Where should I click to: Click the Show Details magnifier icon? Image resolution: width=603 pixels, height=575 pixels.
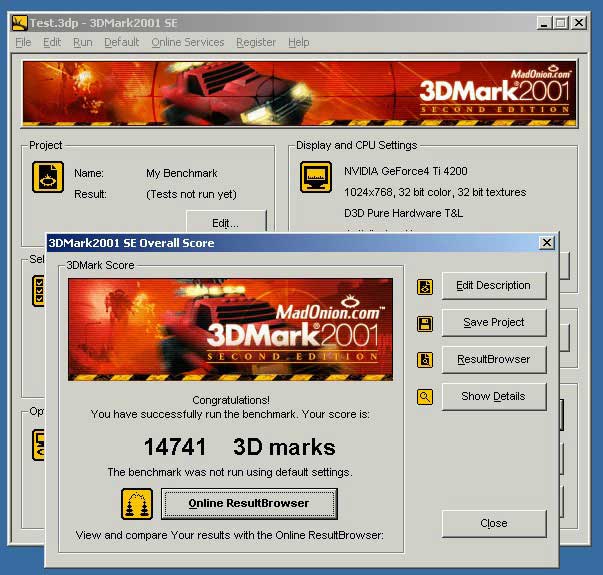click(x=425, y=397)
